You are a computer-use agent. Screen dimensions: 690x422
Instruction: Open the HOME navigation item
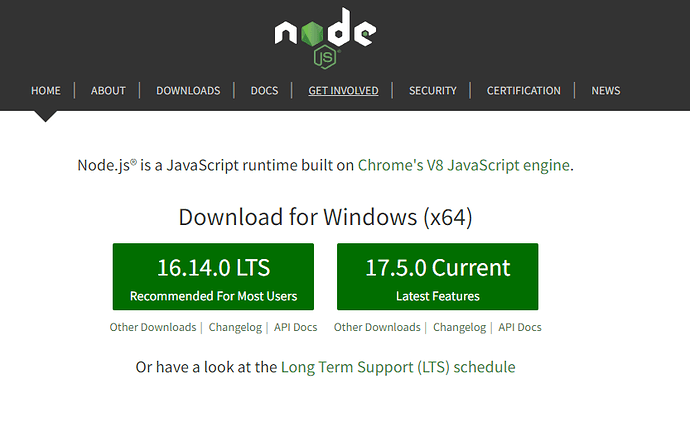coord(46,91)
